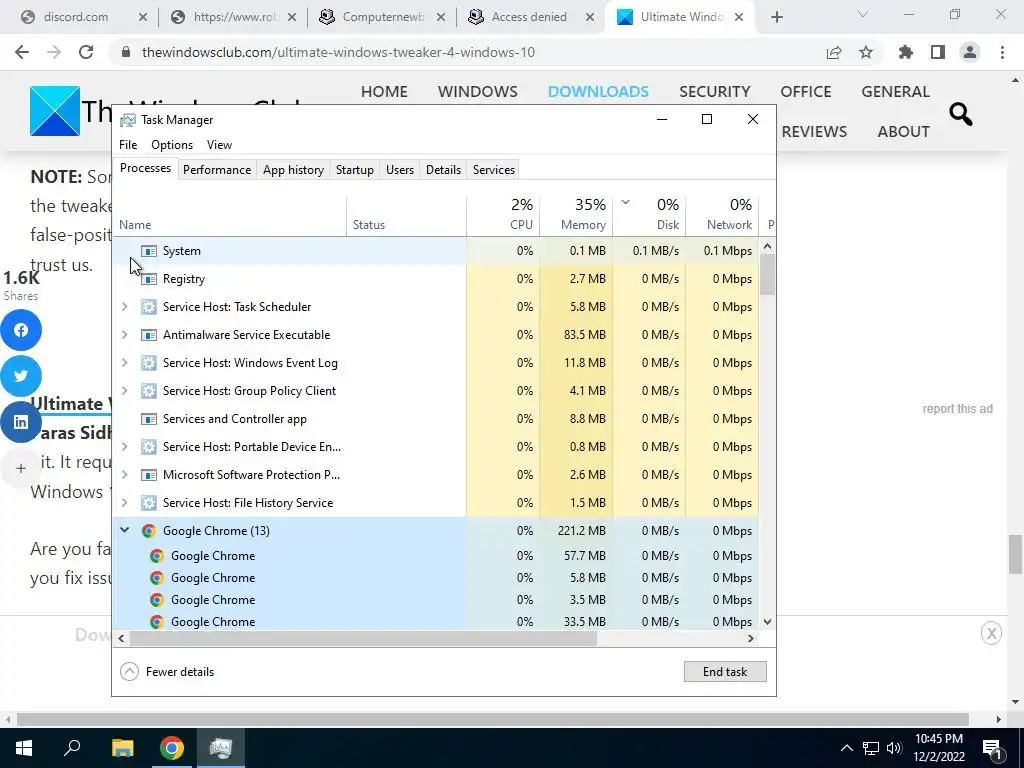Click the Services and Controller app icon
Screen dimensions: 1024x768
coord(149,419)
